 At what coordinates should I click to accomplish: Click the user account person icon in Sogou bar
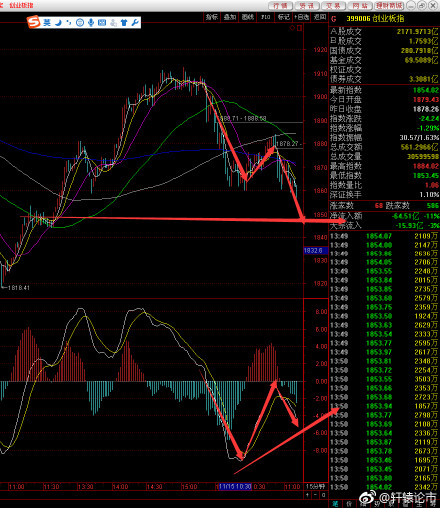pyautogui.click(x=113, y=22)
